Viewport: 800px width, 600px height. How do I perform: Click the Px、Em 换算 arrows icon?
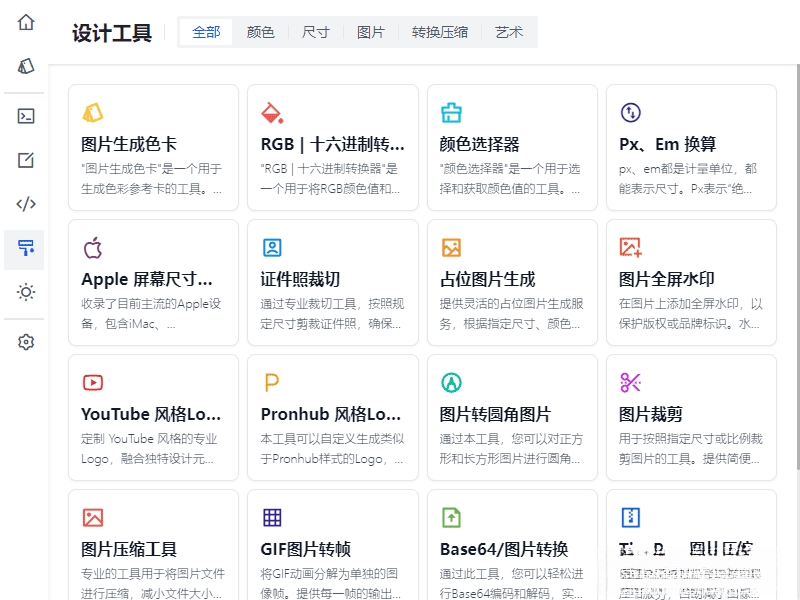631,113
